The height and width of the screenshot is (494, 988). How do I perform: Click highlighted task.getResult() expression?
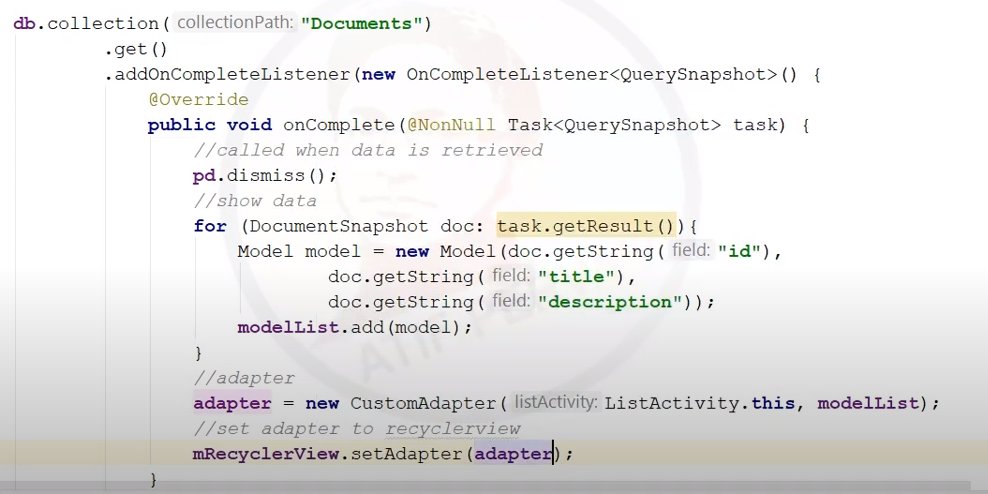(x=586, y=226)
